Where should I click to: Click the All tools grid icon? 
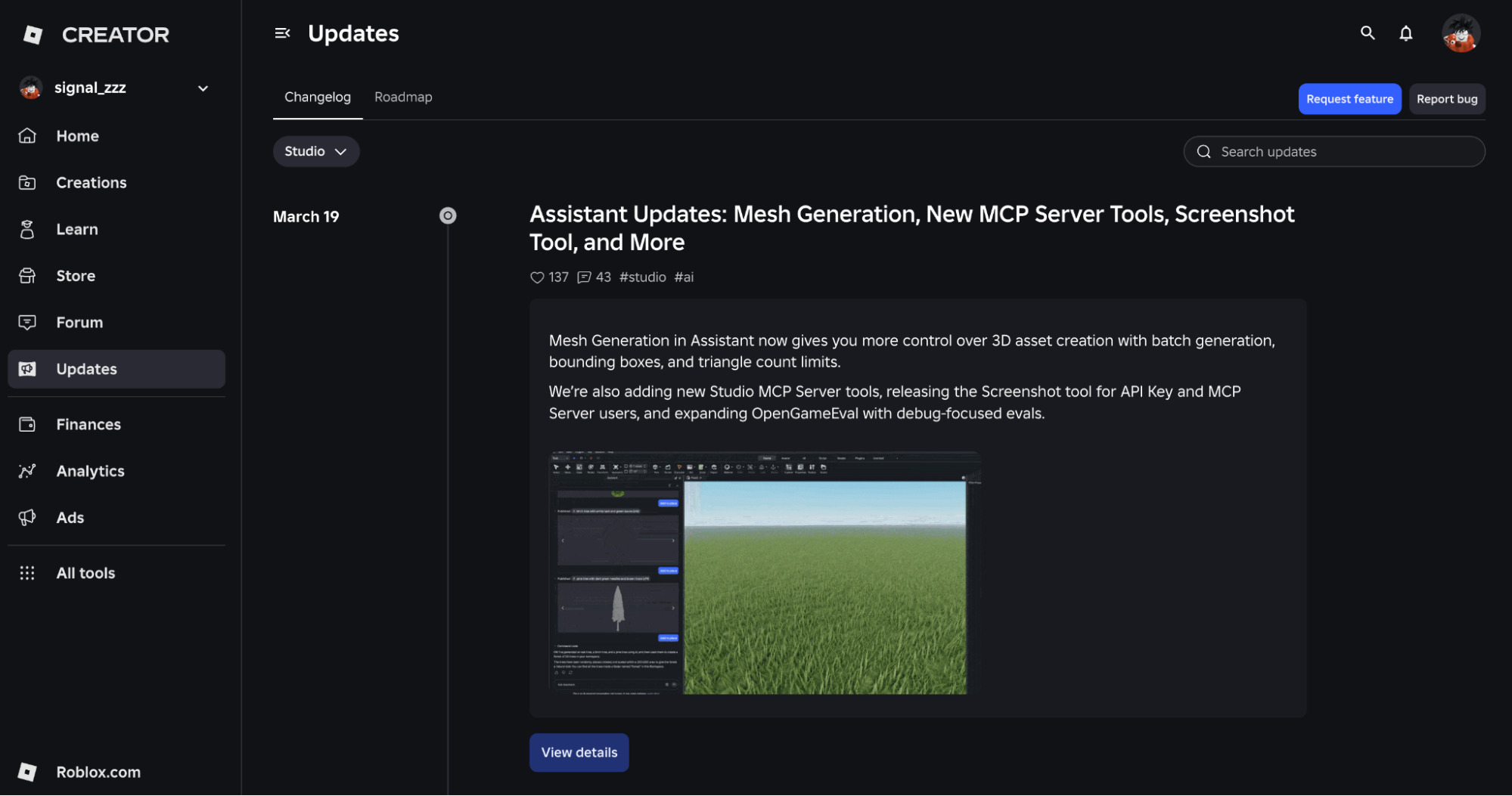[x=27, y=574]
